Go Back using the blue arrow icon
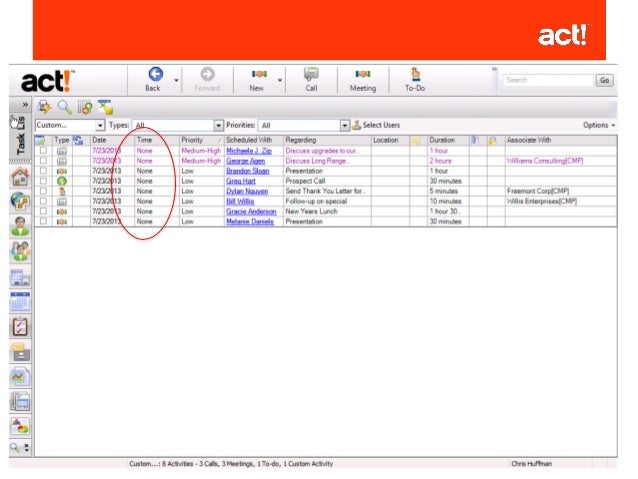Screen dimensions: 638x479 coord(155,74)
